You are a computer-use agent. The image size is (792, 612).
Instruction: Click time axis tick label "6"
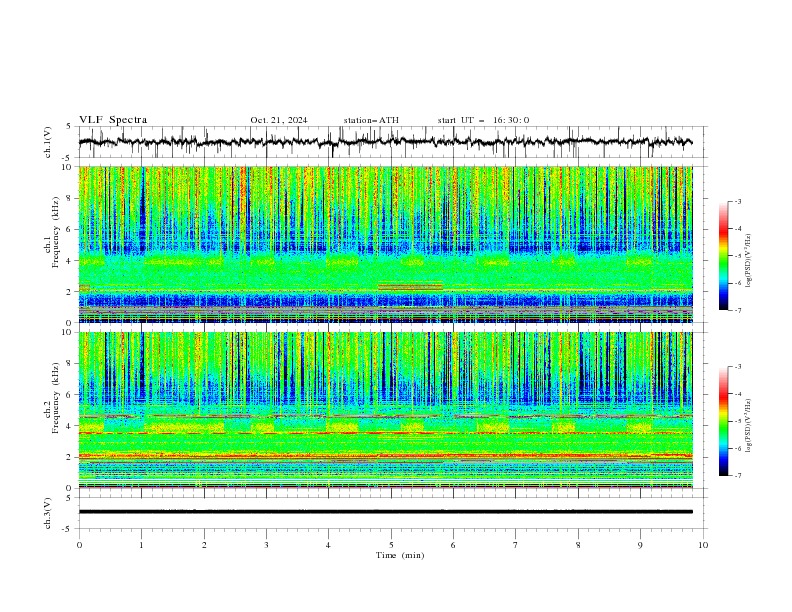coord(453,545)
